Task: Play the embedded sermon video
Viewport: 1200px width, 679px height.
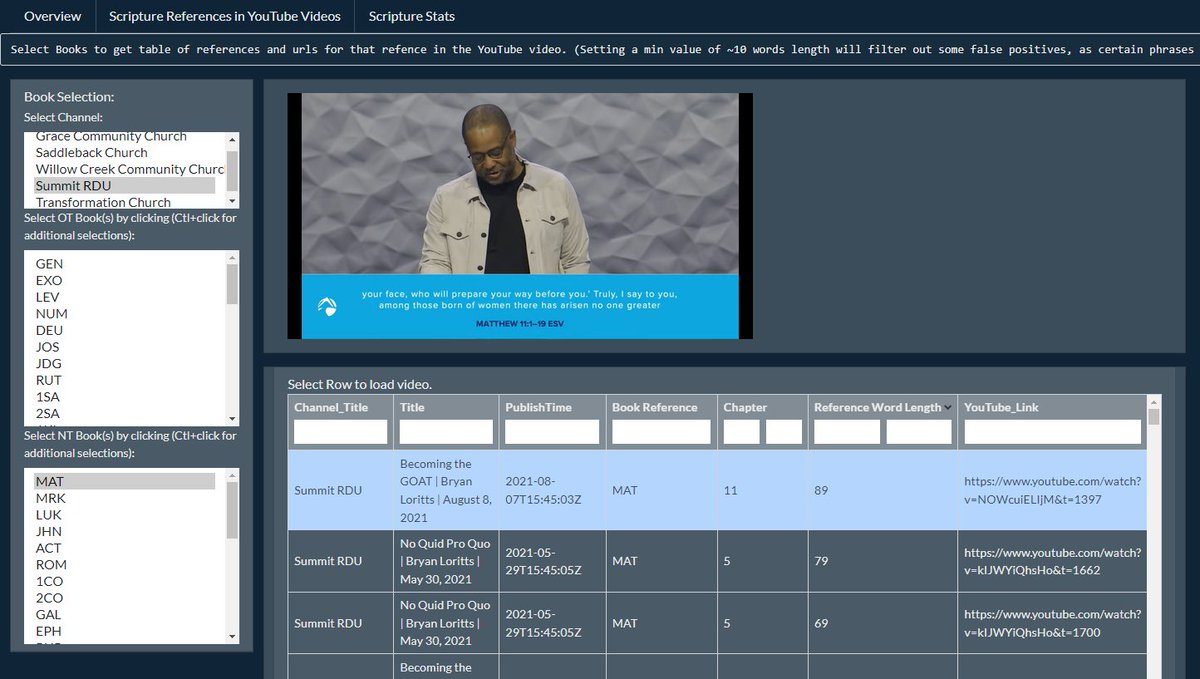Action: pos(520,216)
